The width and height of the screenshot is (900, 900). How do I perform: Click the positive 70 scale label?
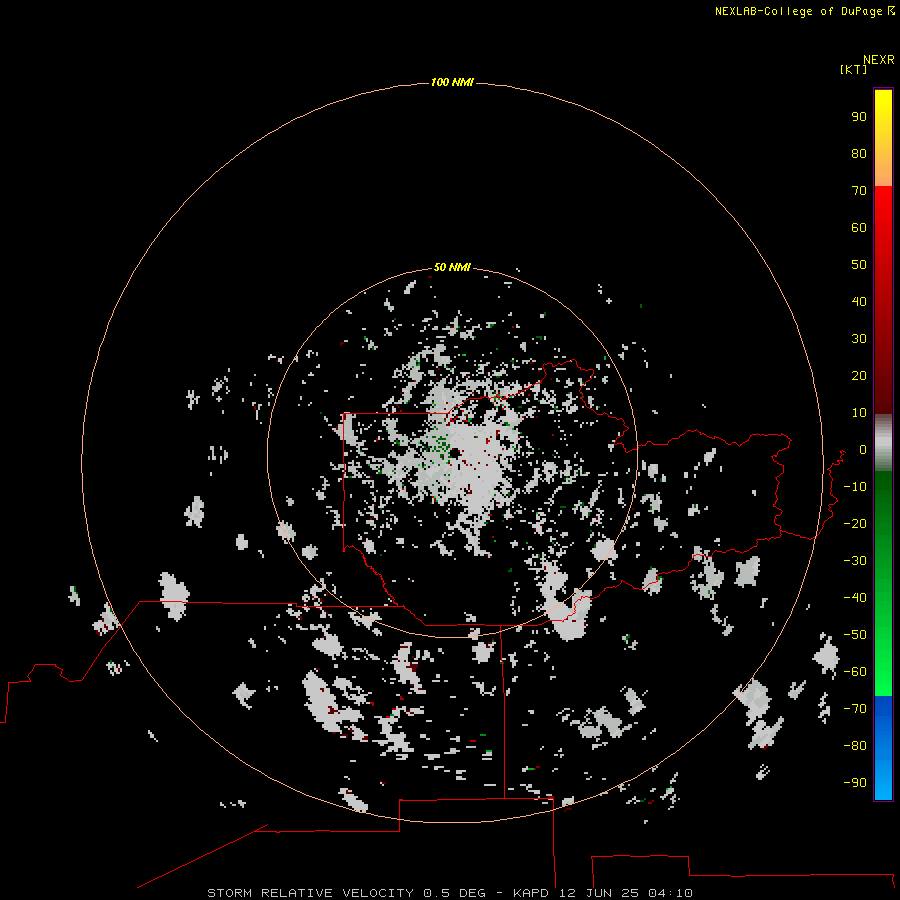pos(859,191)
